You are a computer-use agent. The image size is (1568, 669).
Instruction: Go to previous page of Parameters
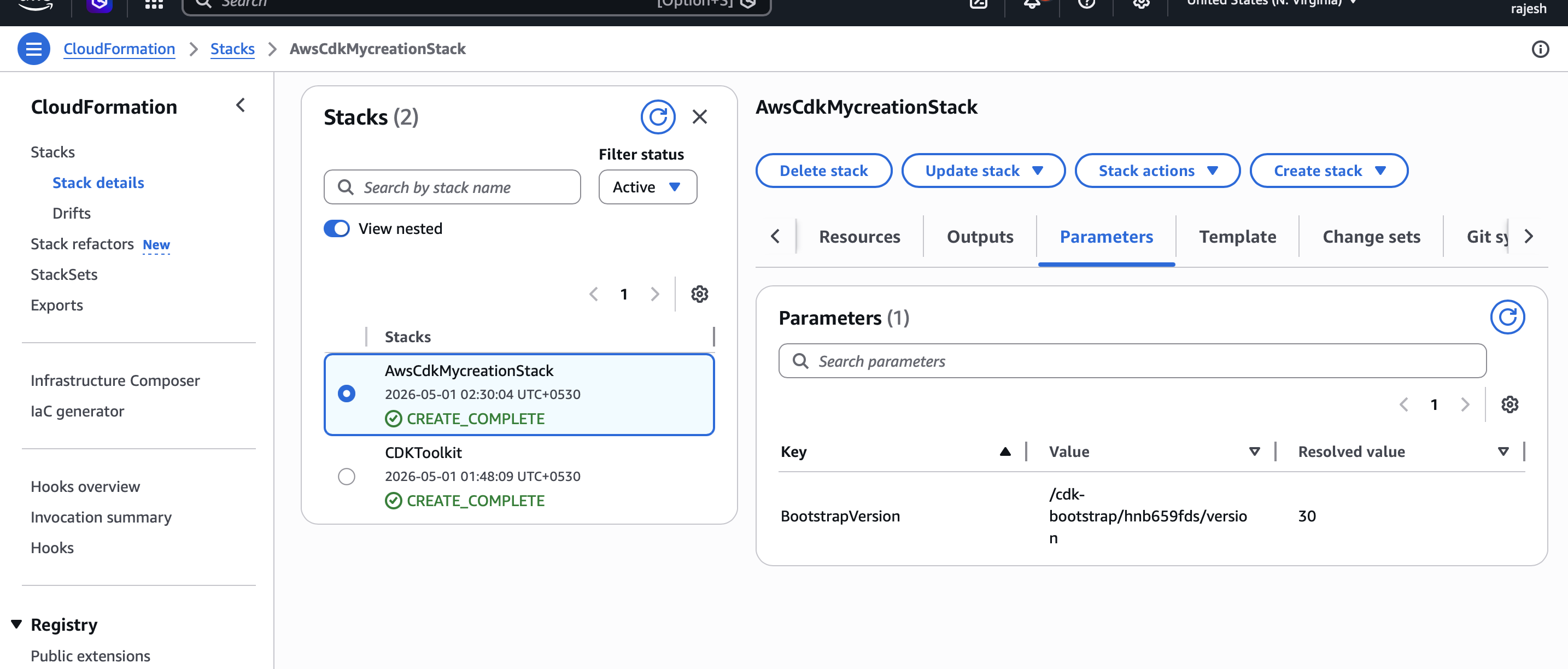[x=1403, y=404]
